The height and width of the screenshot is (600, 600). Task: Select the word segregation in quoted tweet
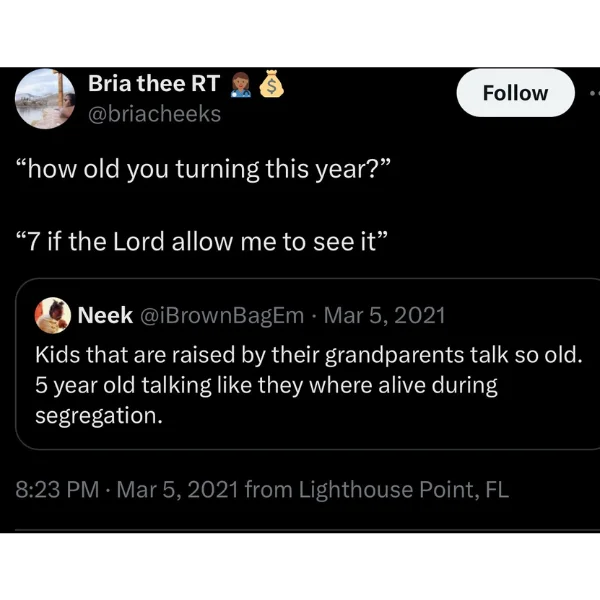point(99,416)
